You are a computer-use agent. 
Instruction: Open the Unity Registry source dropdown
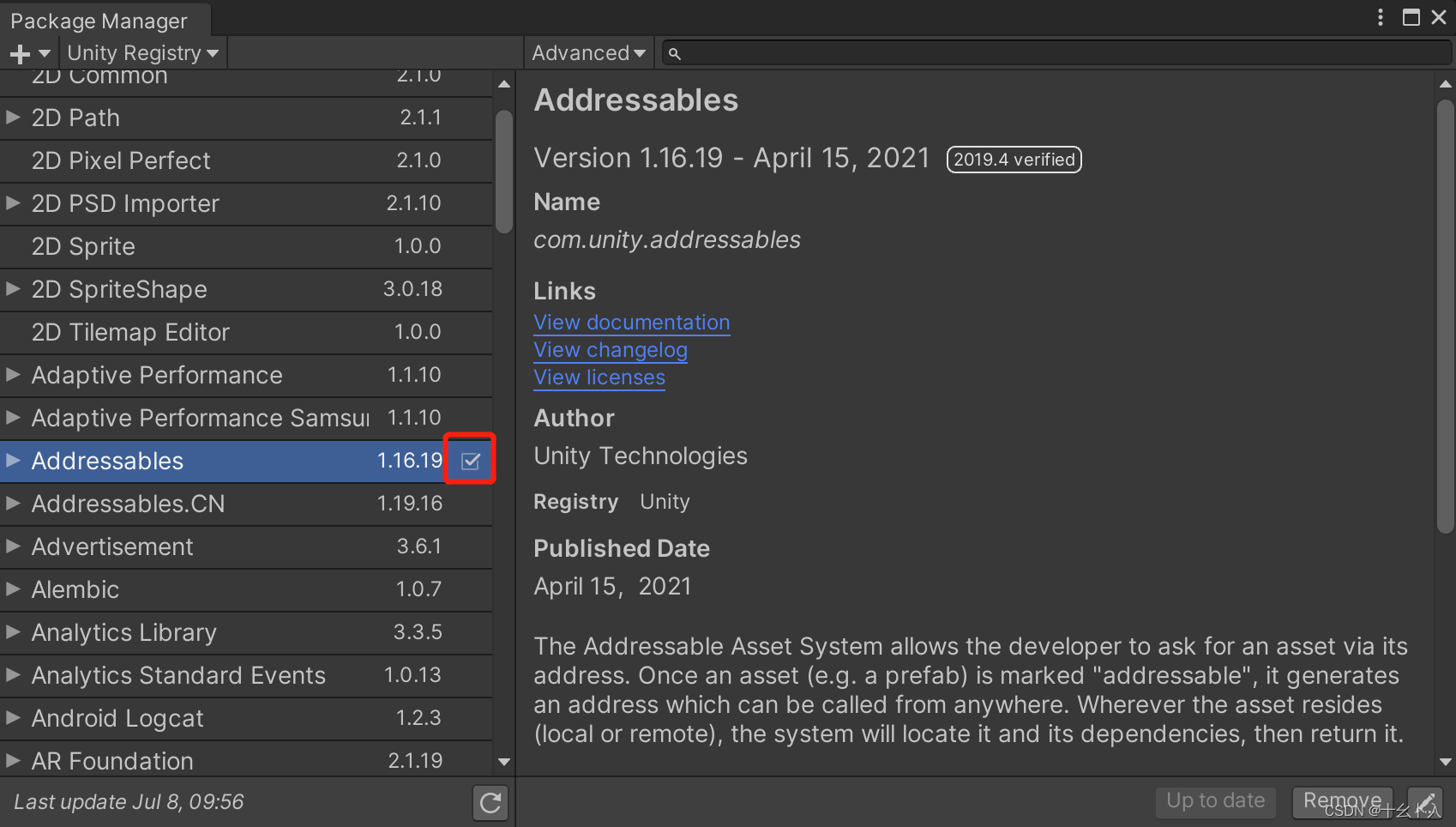point(142,53)
